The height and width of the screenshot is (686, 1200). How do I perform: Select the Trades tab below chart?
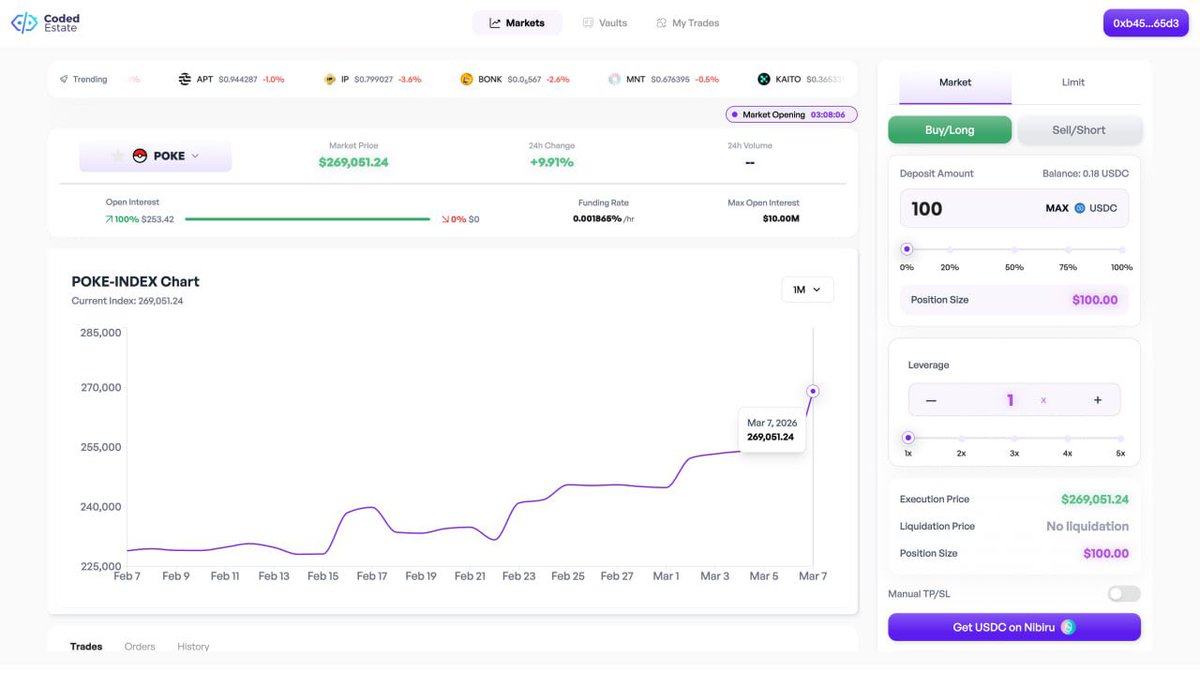[86, 646]
